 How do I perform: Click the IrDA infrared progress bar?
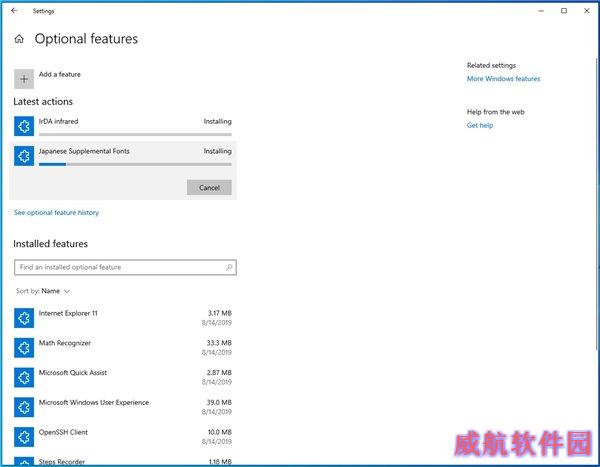point(135,134)
